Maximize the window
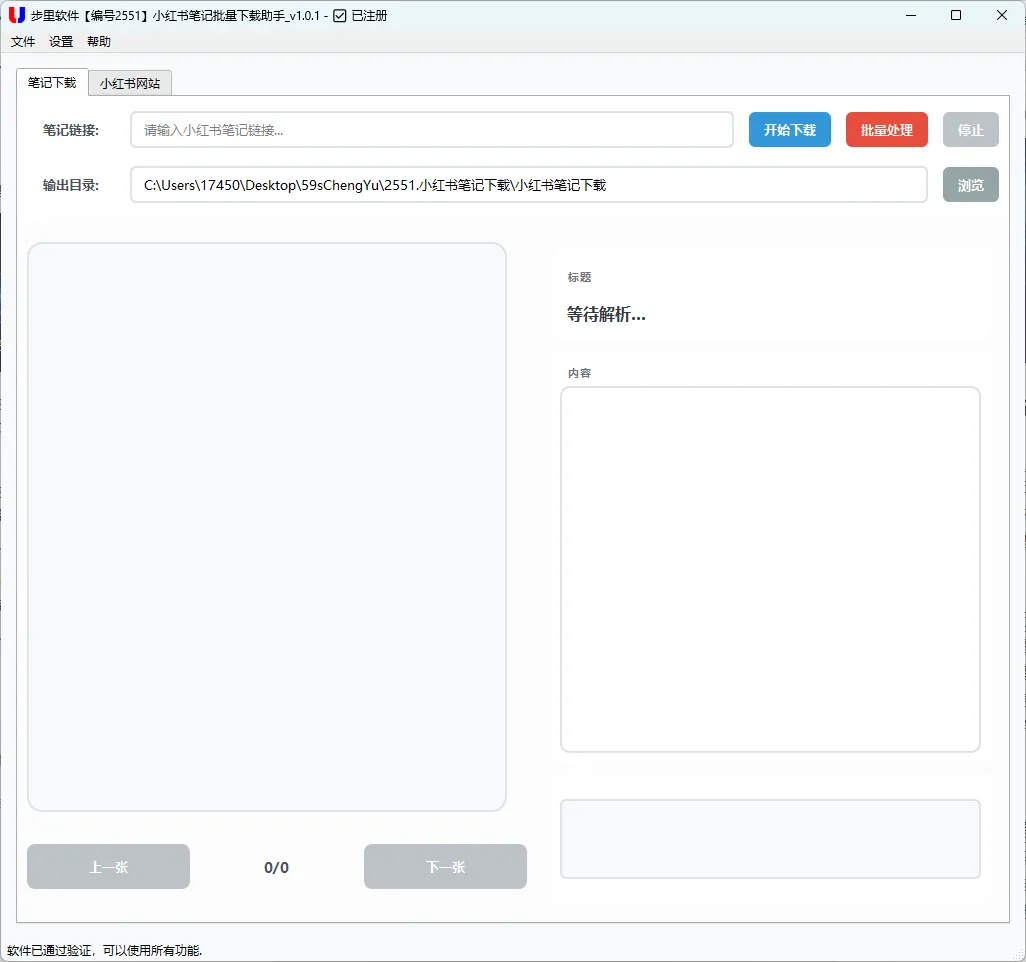This screenshot has width=1026, height=962. pos(956,15)
